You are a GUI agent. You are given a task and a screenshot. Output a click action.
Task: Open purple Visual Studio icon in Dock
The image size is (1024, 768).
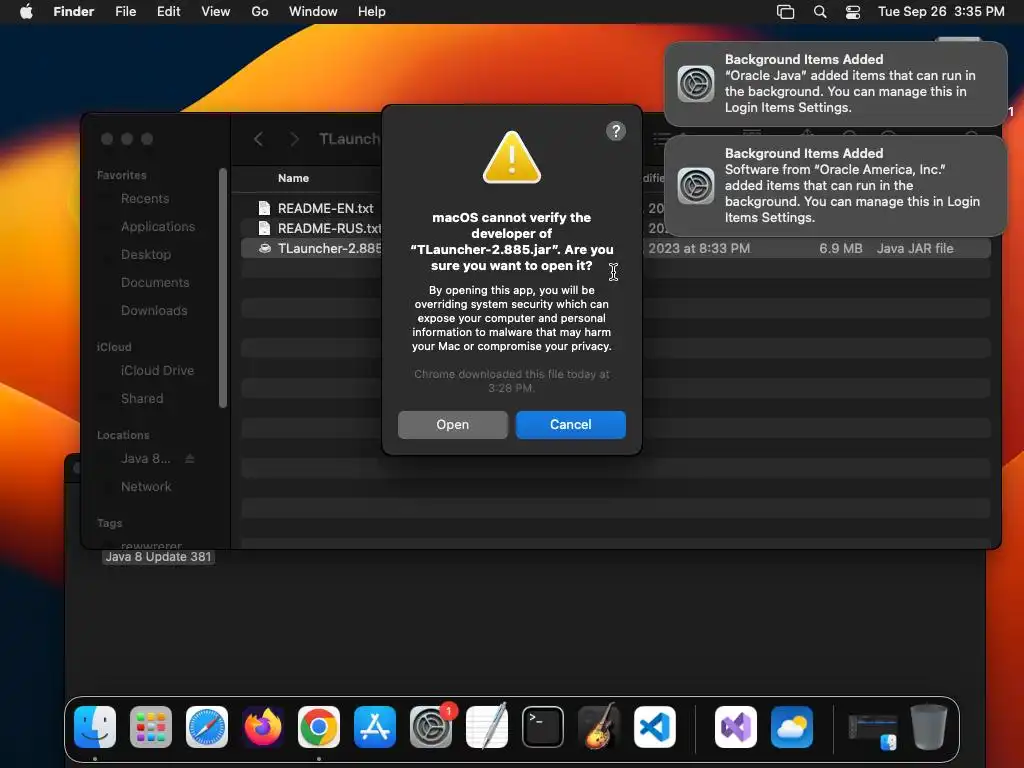click(736, 727)
